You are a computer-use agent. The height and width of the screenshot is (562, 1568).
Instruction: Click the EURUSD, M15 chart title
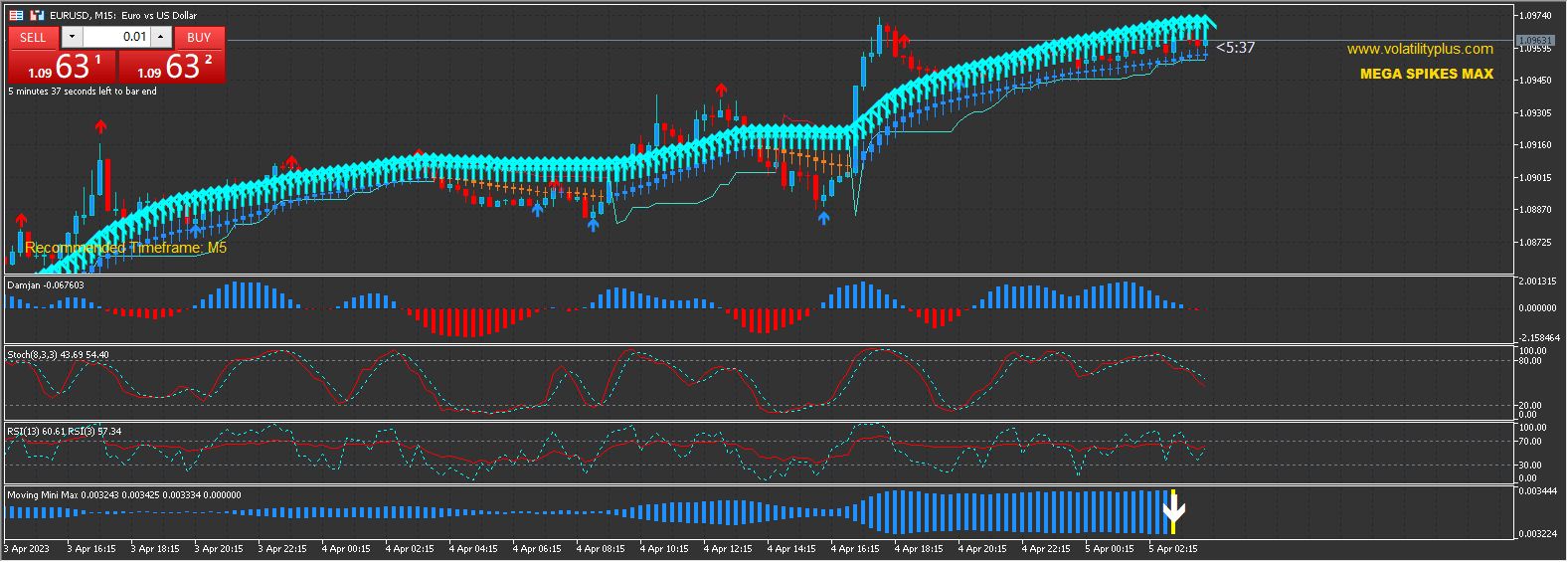(123, 15)
